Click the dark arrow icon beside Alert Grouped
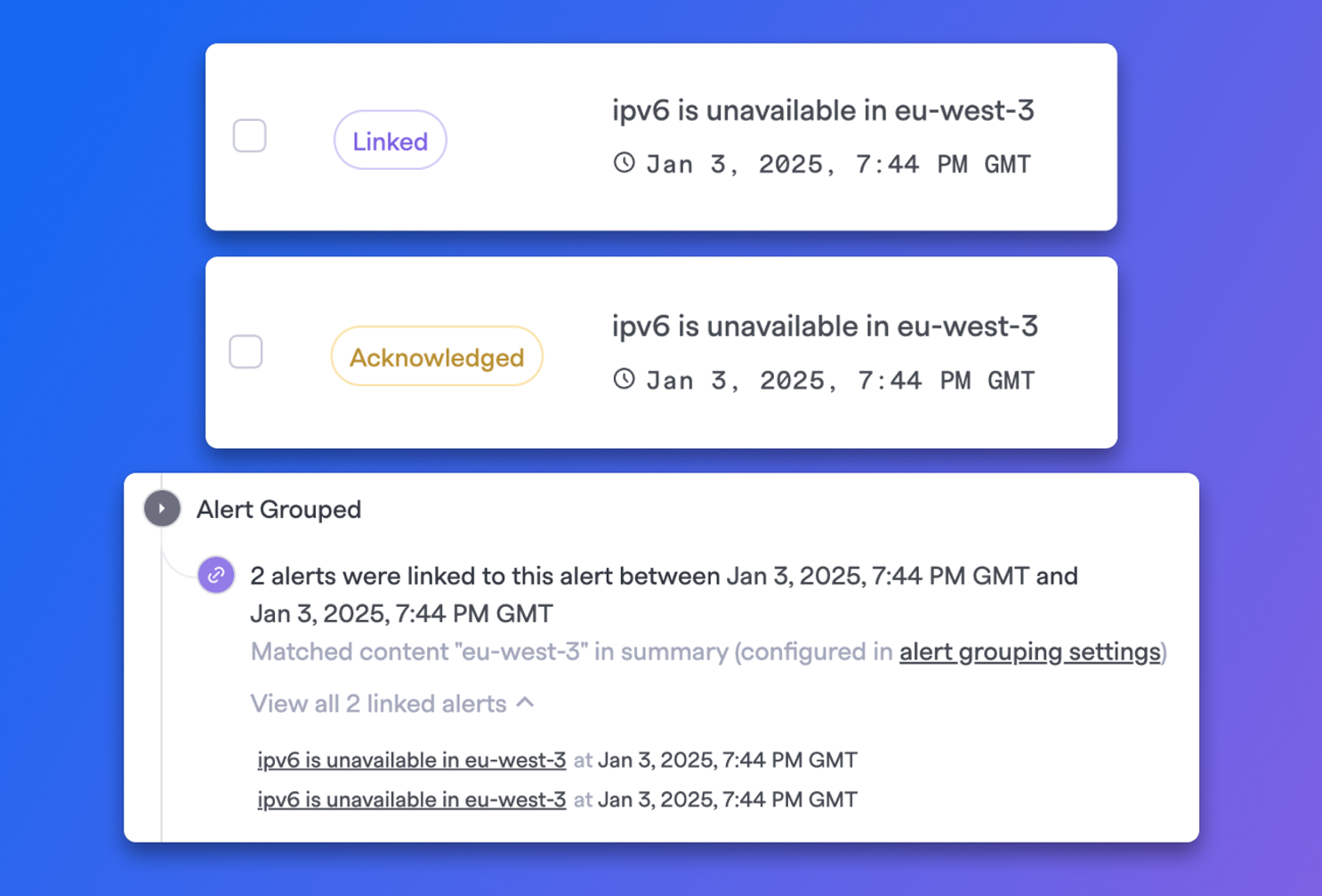 point(162,509)
